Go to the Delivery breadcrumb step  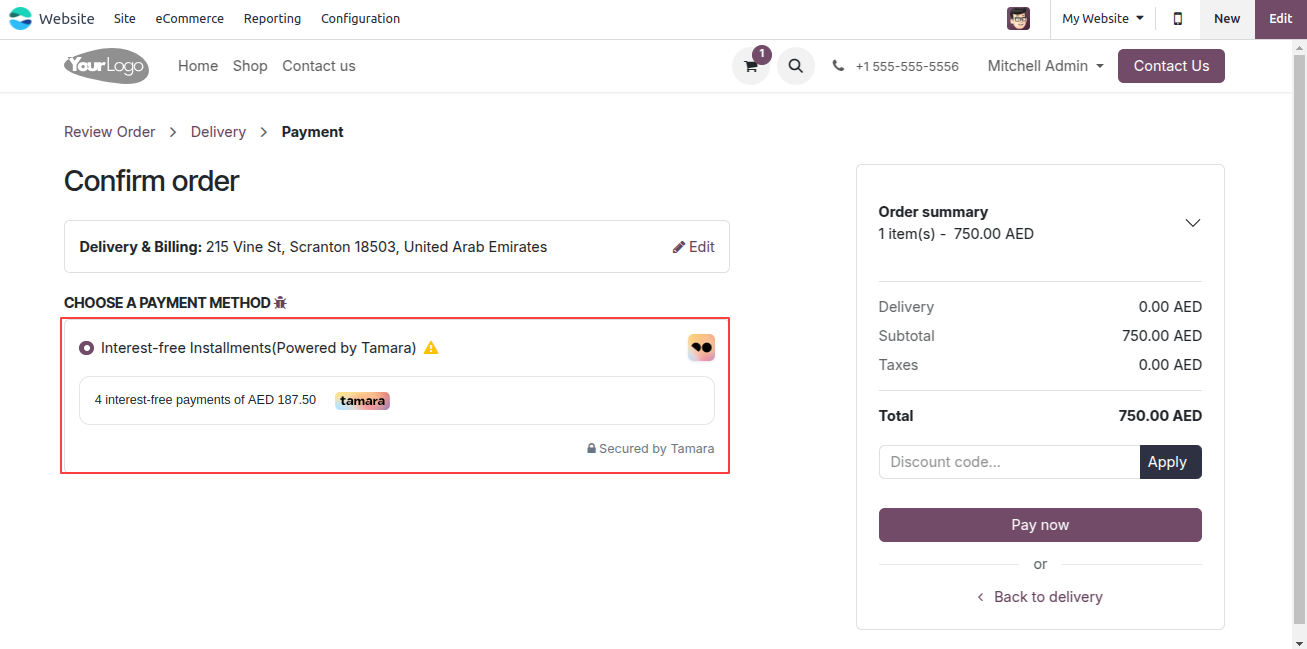[218, 132]
